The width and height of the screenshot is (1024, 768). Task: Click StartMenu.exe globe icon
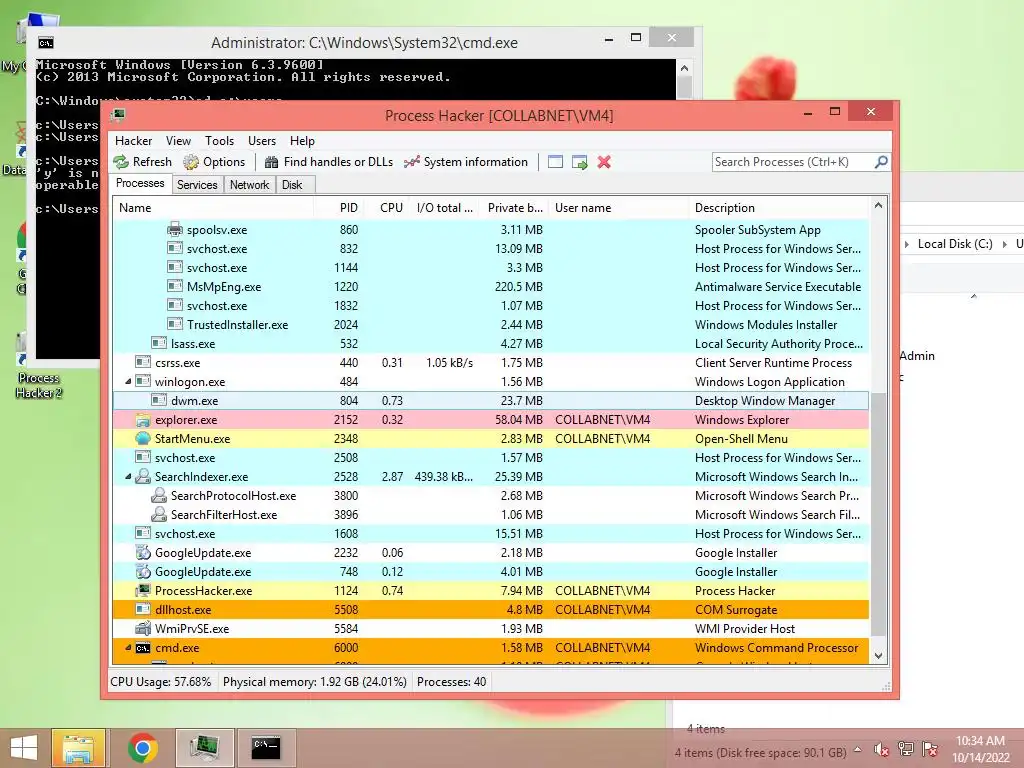[142, 438]
